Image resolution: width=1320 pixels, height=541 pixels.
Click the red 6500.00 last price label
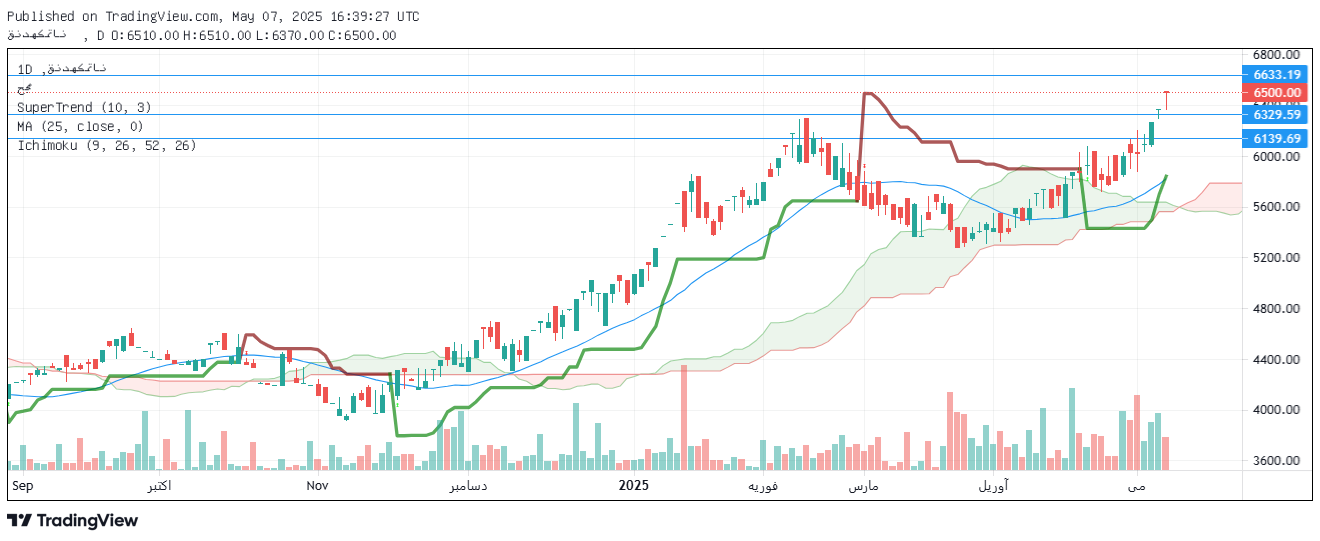(x=1277, y=93)
